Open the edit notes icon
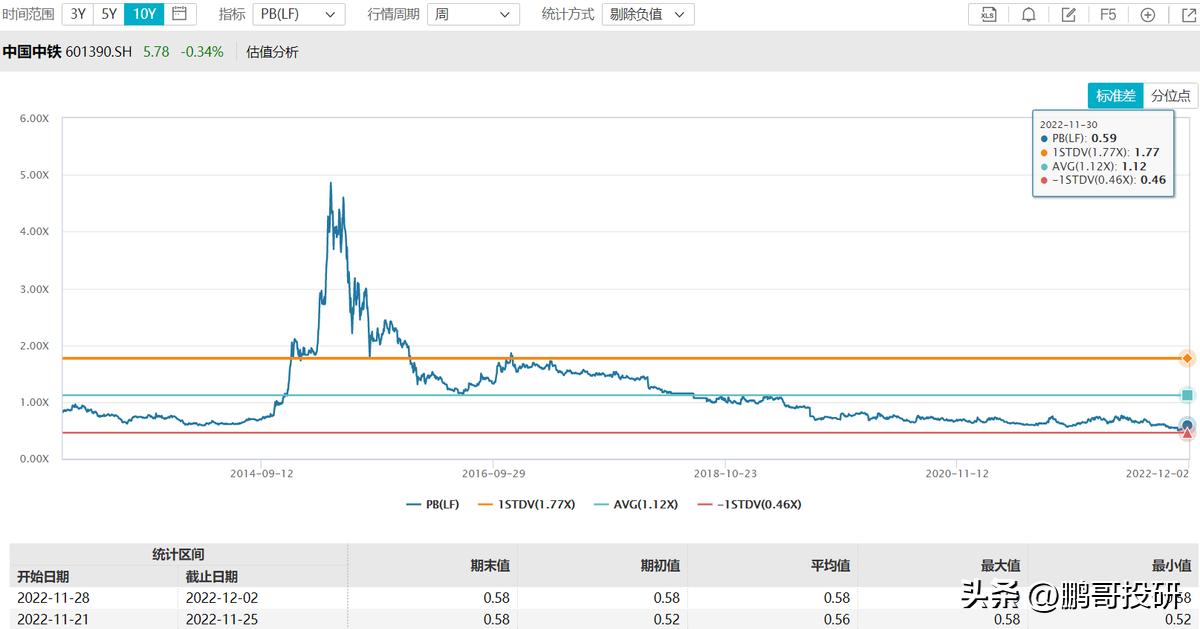The image size is (1200, 629). (1067, 14)
